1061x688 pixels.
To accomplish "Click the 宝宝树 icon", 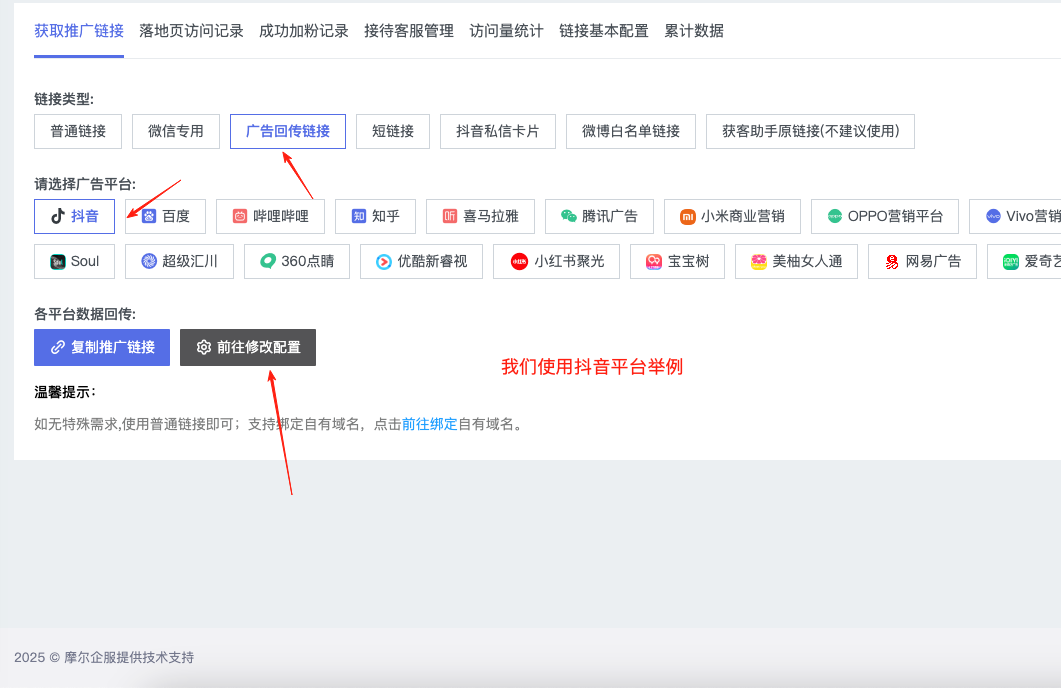I will point(654,261).
